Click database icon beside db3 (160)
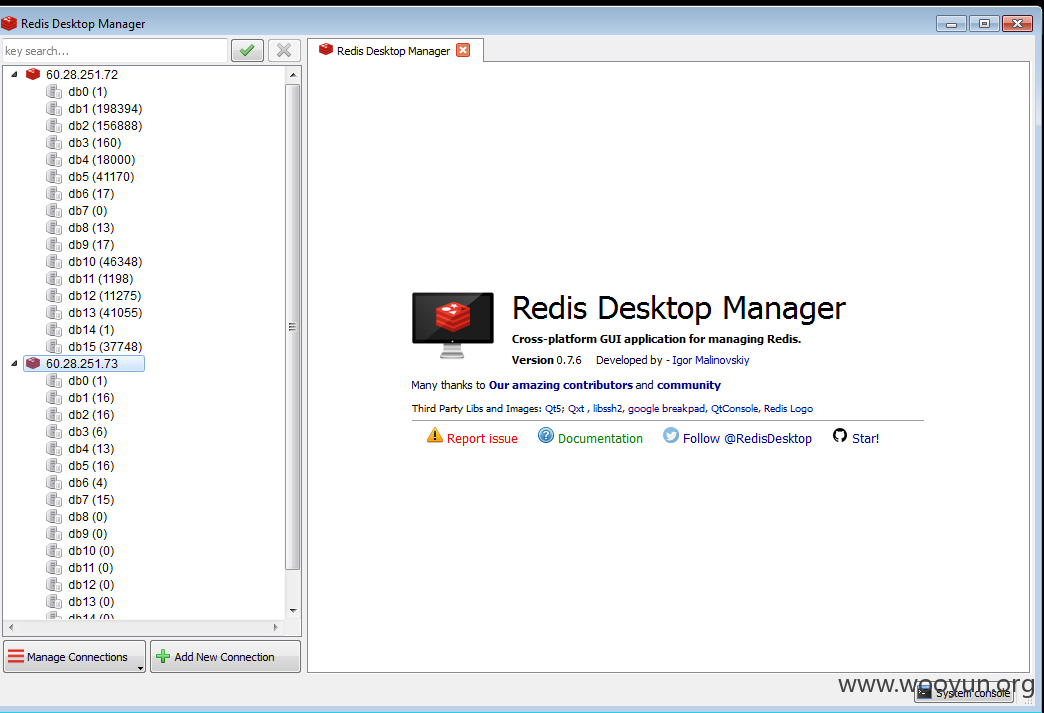 coord(54,142)
